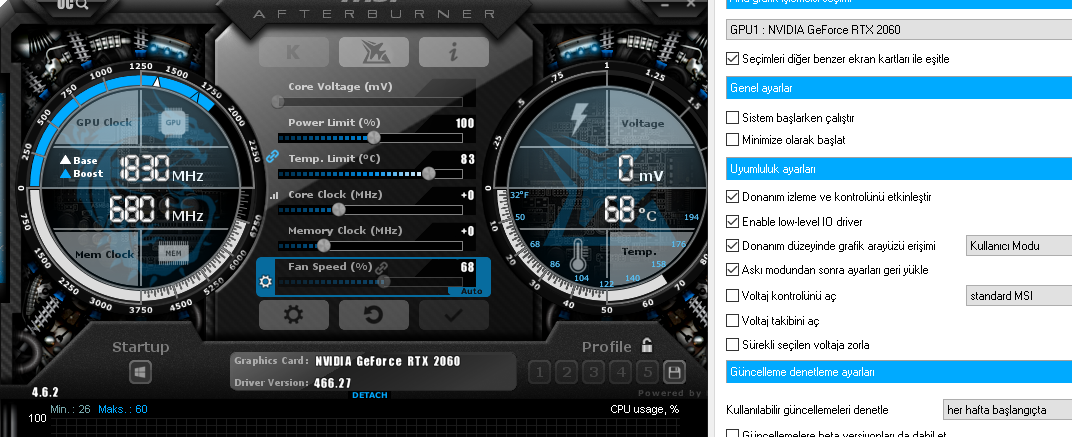Click the driver version 466.27 text
Image resolution: width=1072 pixels, height=437 pixels.
click(332, 383)
